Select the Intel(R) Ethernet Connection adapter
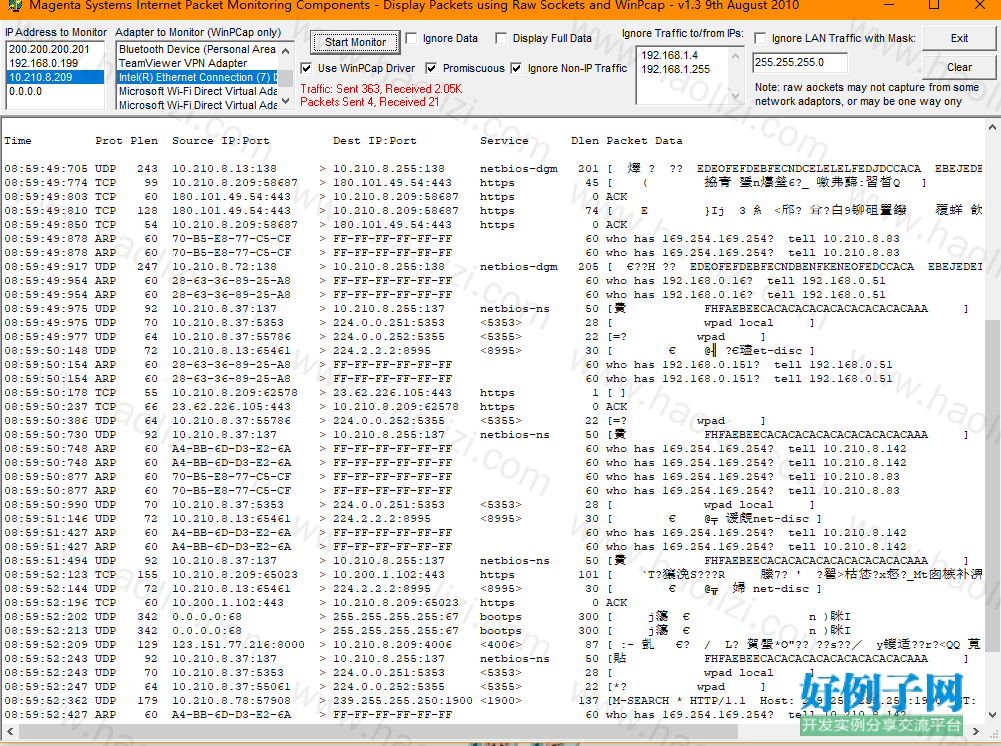The image size is (1001, 746). tap(197, 77)
